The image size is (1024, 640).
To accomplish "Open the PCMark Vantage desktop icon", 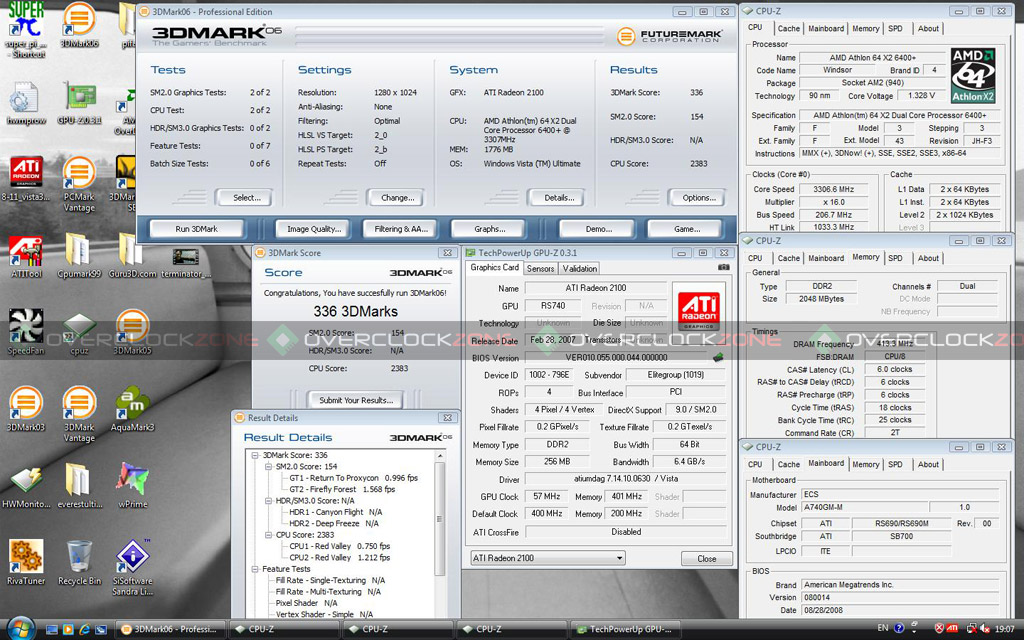I will coord(79,184).
